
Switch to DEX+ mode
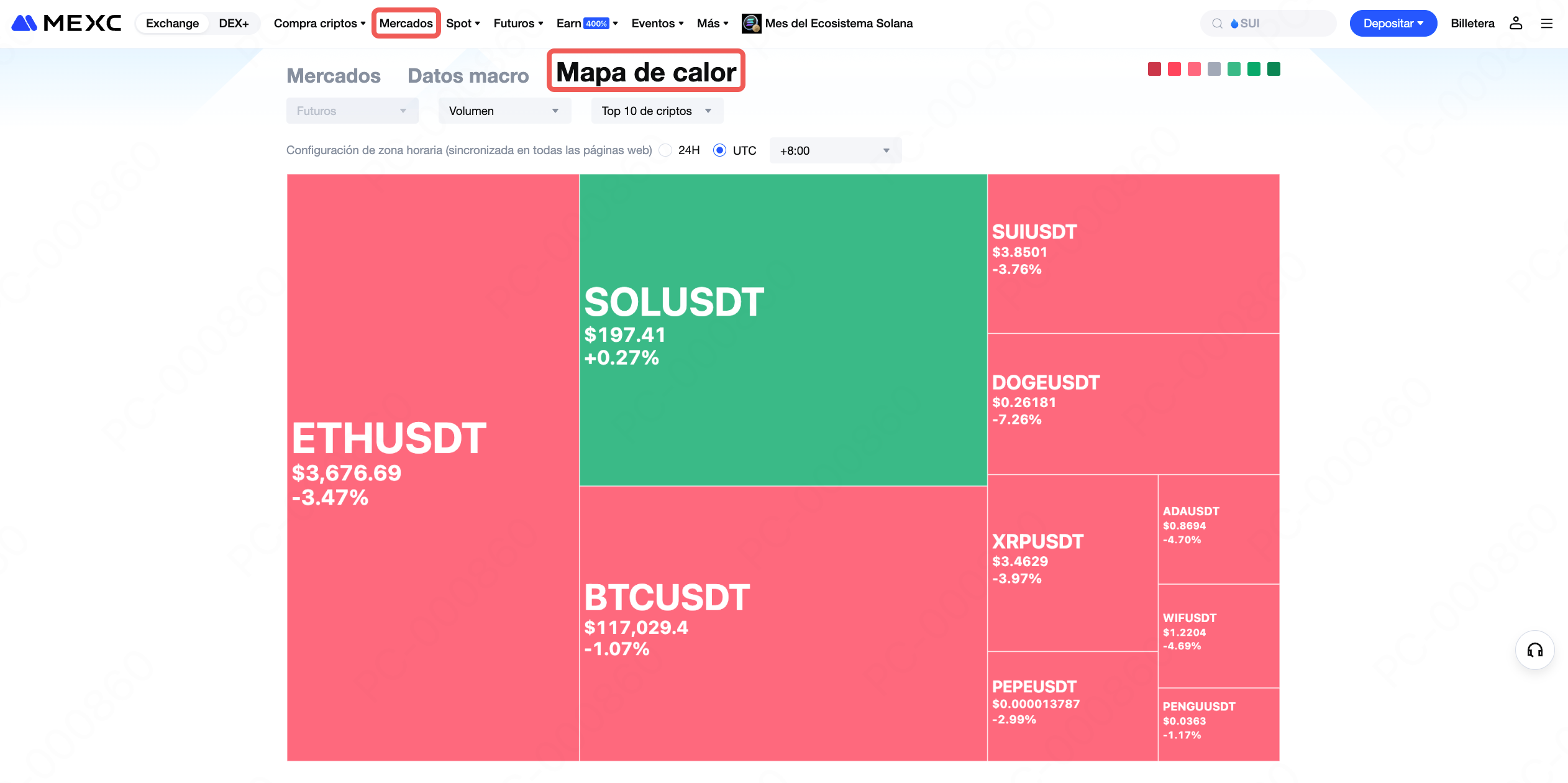click(x=234, y=24)
